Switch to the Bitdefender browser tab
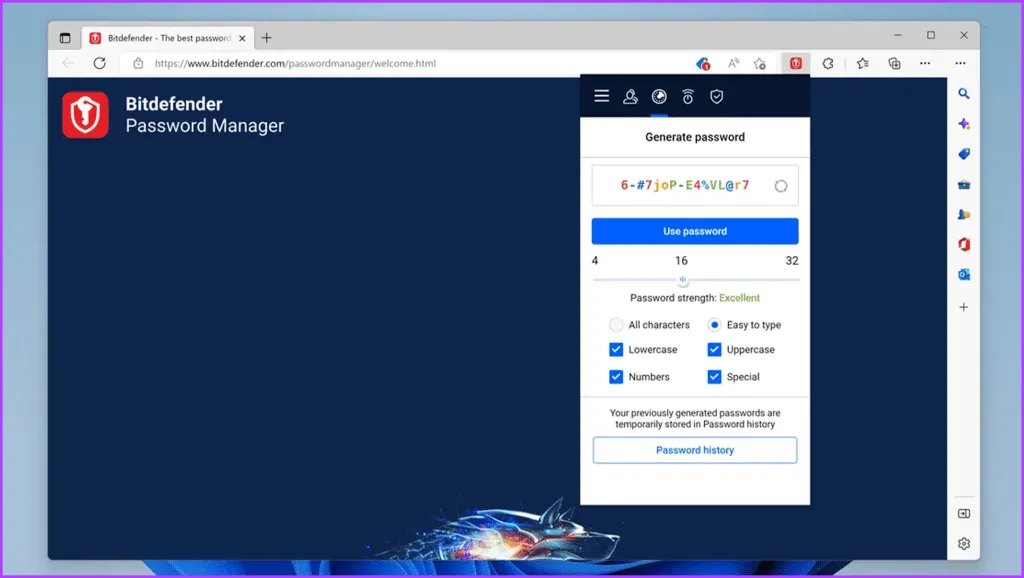Screen dimensions: 1024x578 160,38
